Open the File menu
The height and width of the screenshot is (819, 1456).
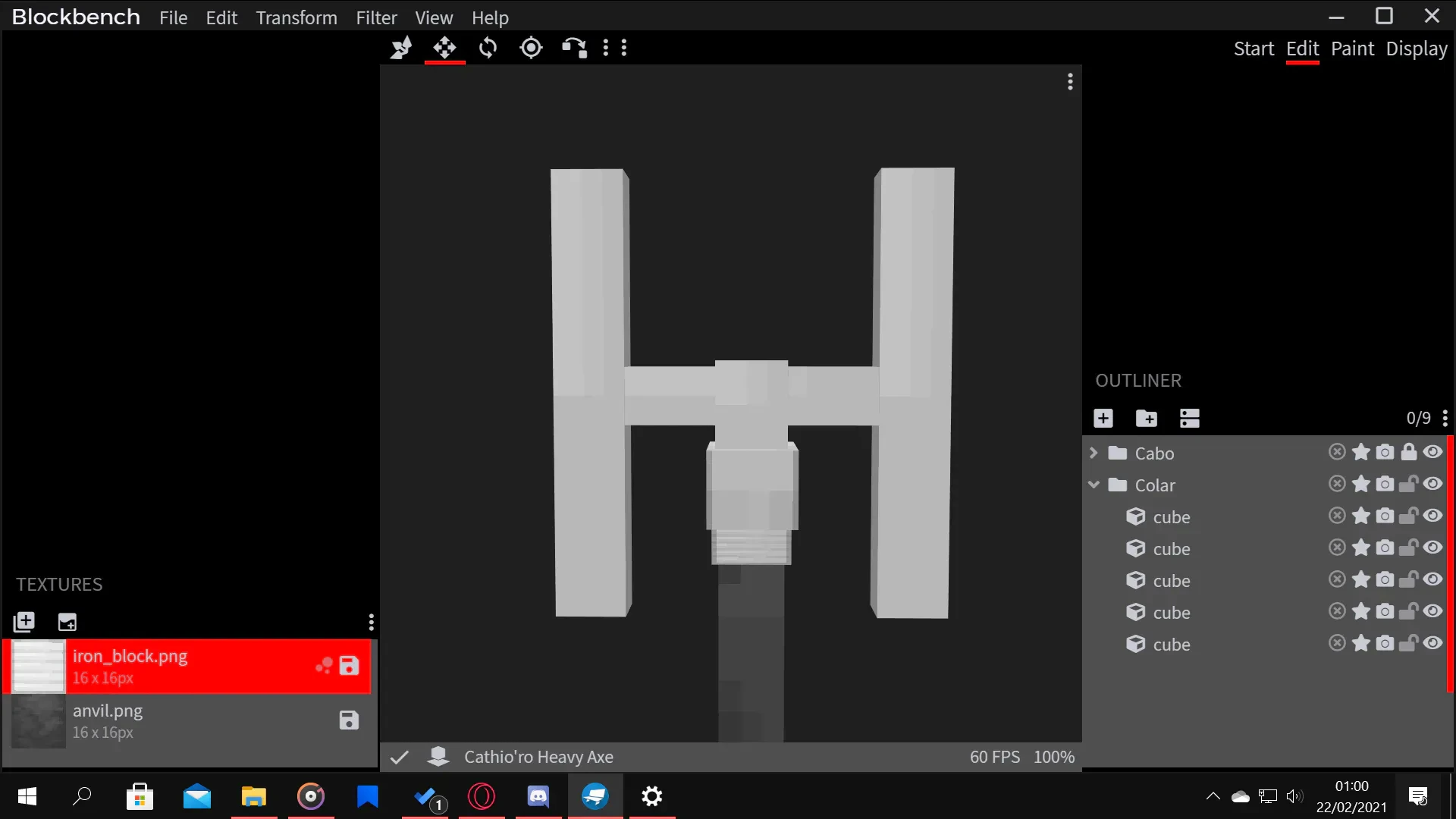[x=173, y=17]
